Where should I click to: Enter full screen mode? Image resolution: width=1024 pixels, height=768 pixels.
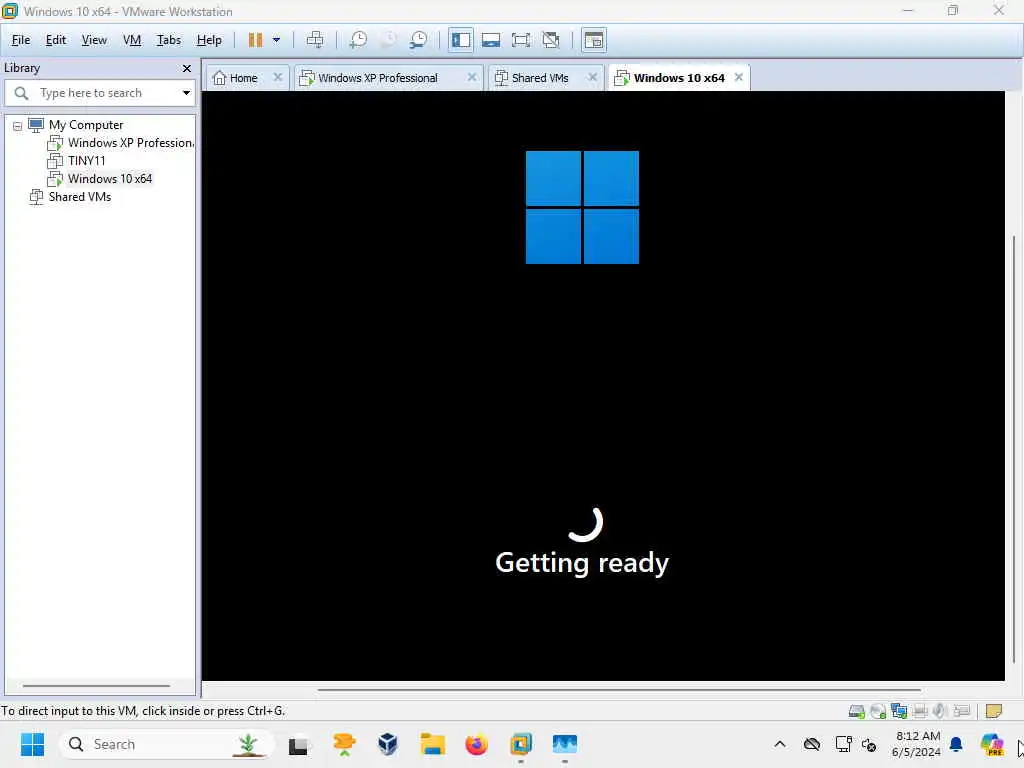coord(521,40)
